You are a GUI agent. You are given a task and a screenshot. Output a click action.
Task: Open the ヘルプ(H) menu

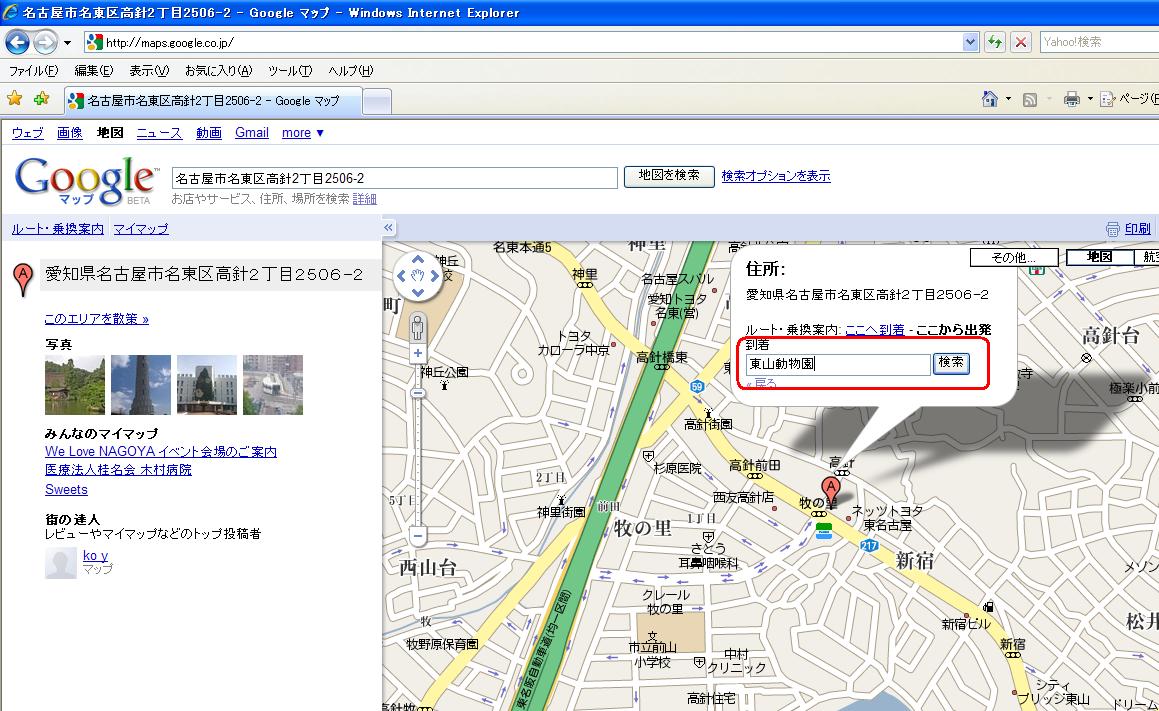pyautogui.click(x=350, y=71)
